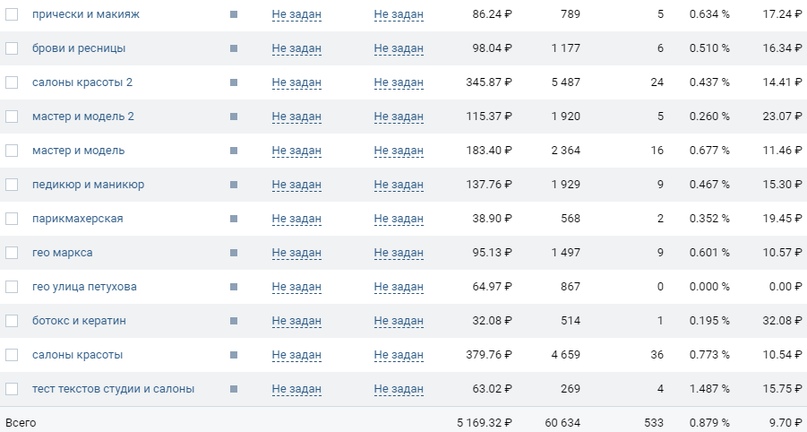Click status square icon for салоны красоты 2
Screen dimensions: 807x432
pos(234,82)
